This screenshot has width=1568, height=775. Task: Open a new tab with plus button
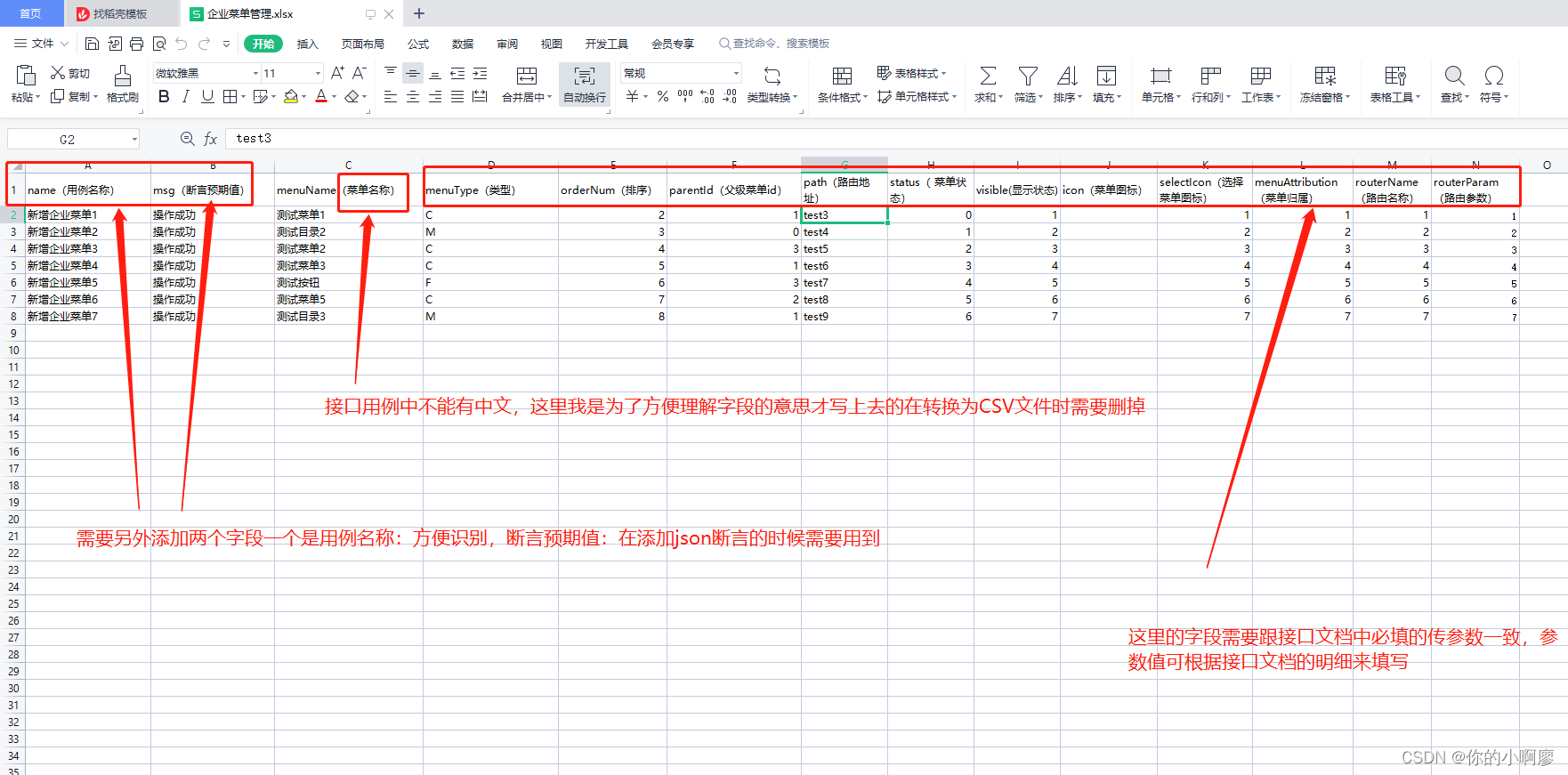[x=419, y=13]
